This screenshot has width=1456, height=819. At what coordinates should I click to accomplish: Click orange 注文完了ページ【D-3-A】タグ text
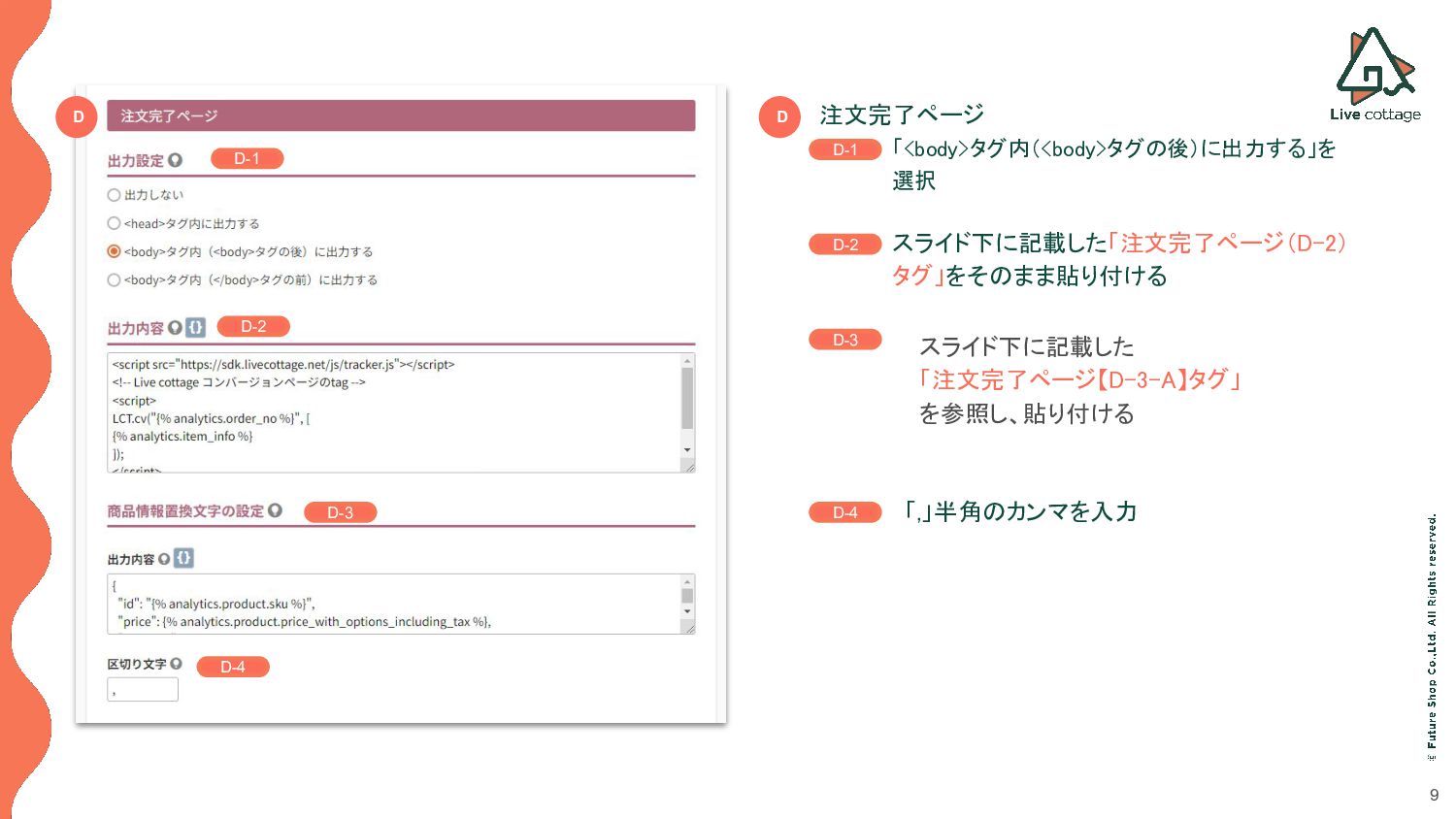[1080, 379]
